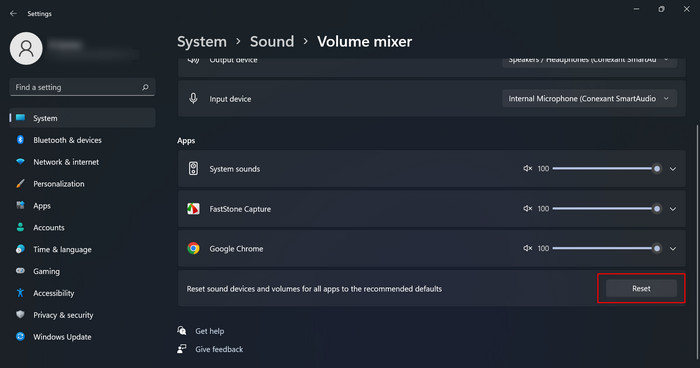Click the microphone icon beside Input device
Image resolution: width=700 pixels, height=368 pixels.
(193, 98)
